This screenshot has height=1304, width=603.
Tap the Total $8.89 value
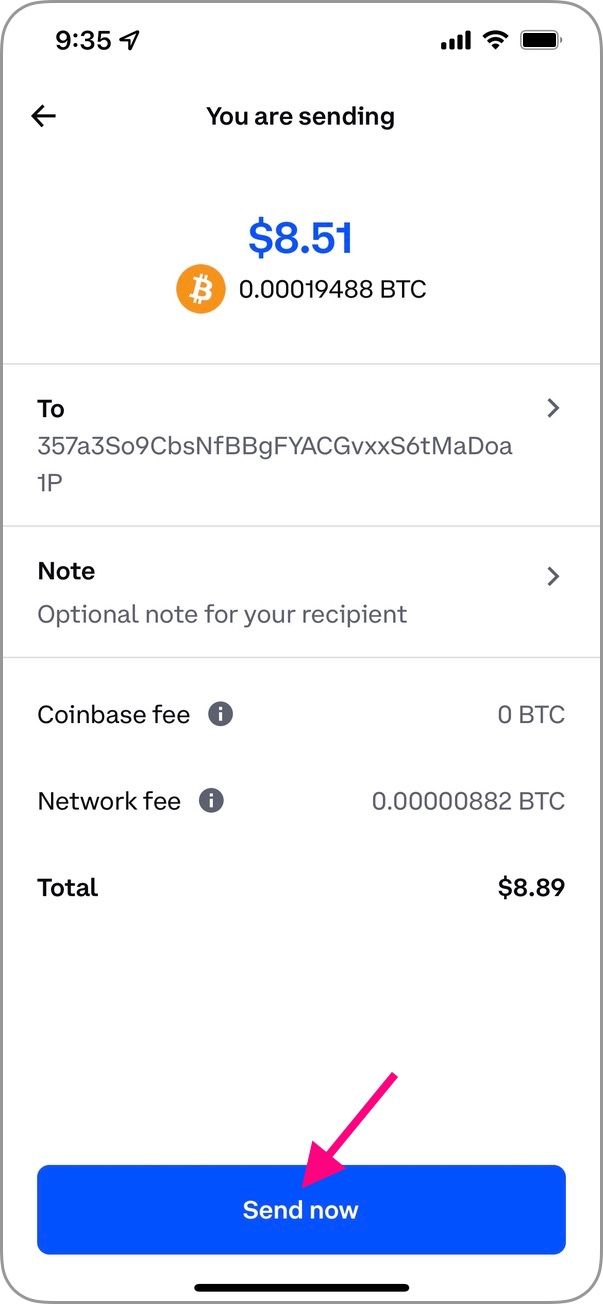click(531, 887)
